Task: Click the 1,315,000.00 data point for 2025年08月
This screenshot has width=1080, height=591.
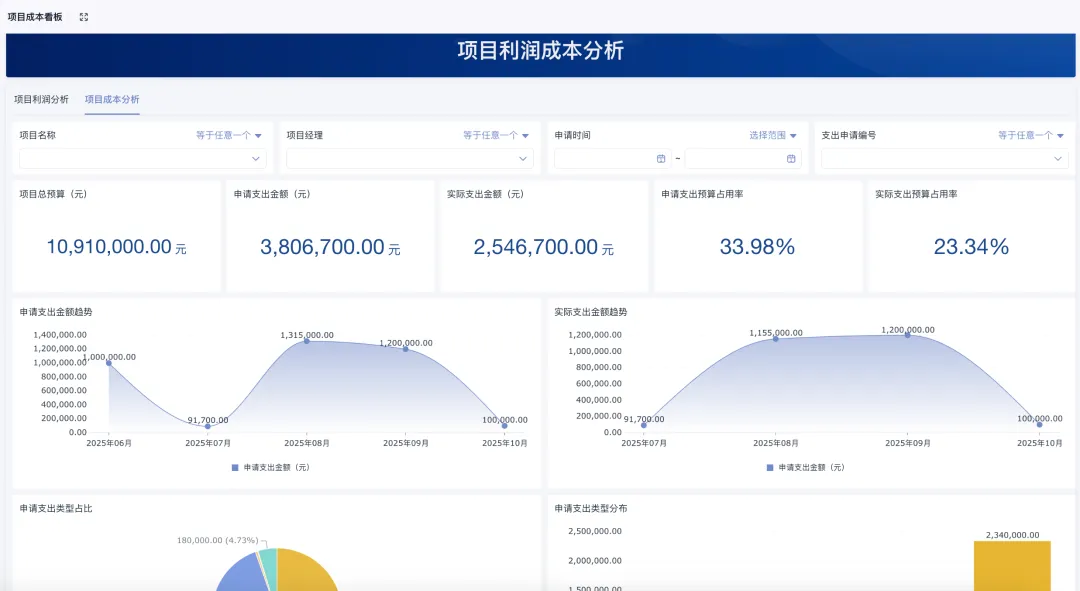Action: click(307, 341)
